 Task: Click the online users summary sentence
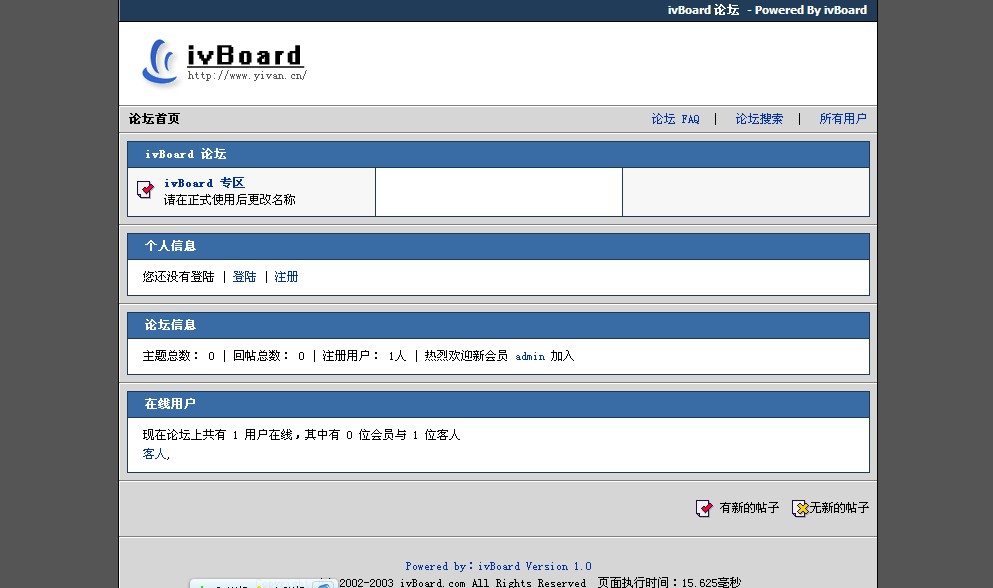[x=301, y=435]
